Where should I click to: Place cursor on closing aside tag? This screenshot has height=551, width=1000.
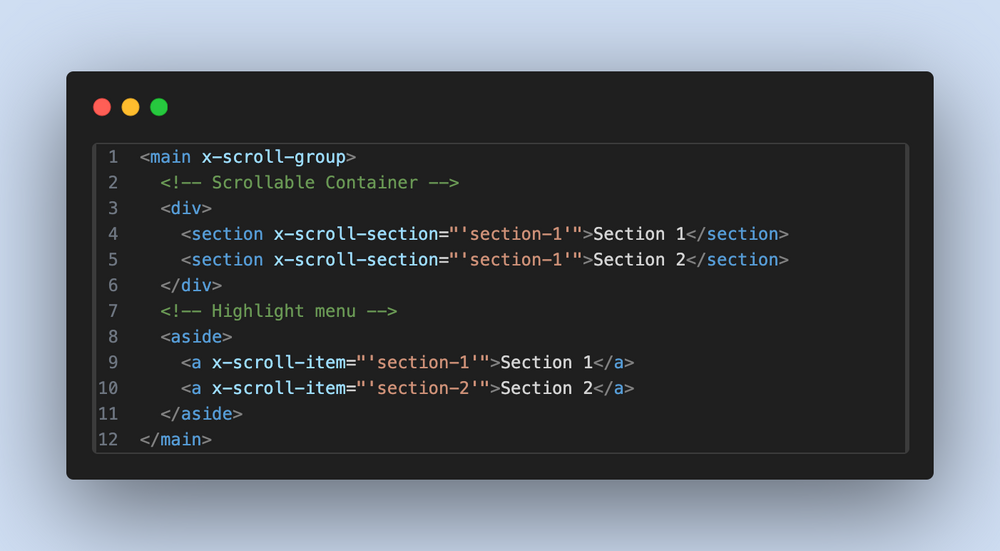[201, 413]
